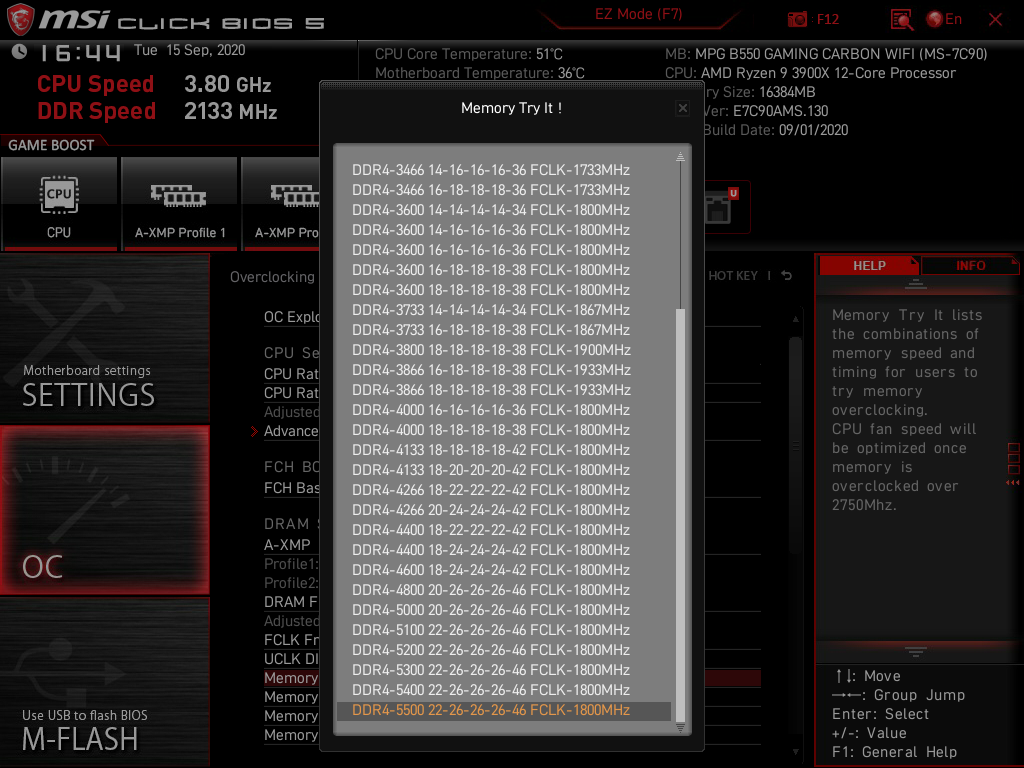The image size is (1024, 768).
Task: Select DDR4-4133 18-20-20-20-42 FCLK-1800MHz
Action: [491, 470]
